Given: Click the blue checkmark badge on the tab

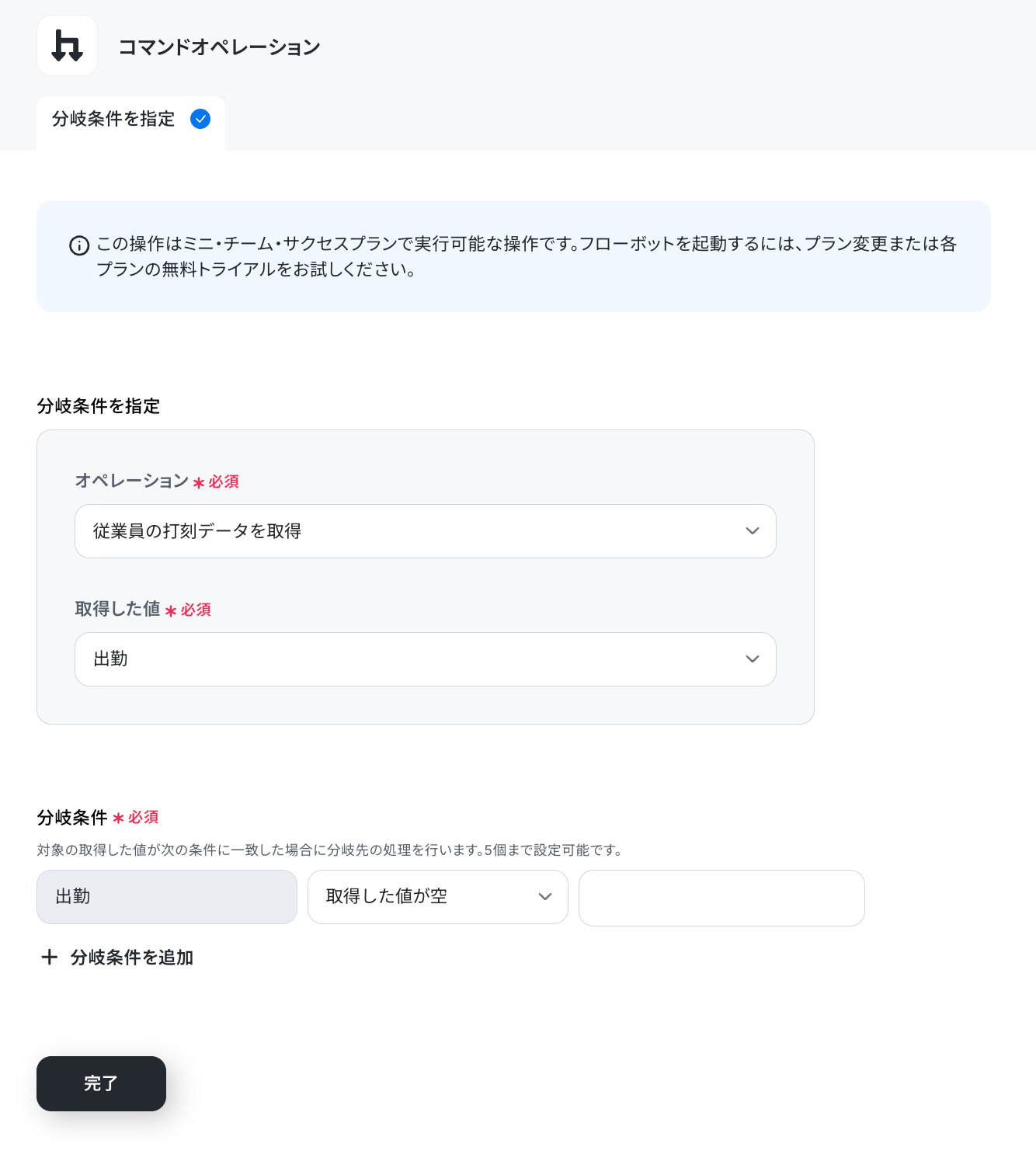Looking at the screenshot, I should coord(200,119).
